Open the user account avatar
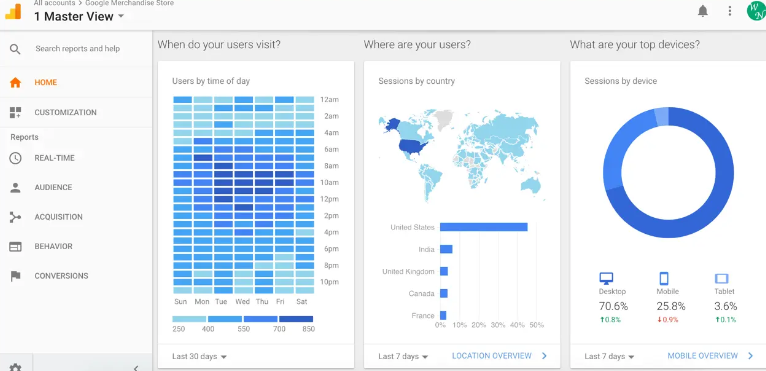This screenshot has height=371, width=766. tap(756, 11)
